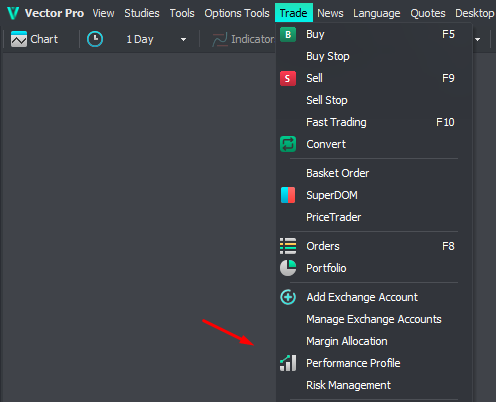Screen dimensions: 496x402
Task: Click the Portfolio pie chart icon
Action: [x=288, y=268]
